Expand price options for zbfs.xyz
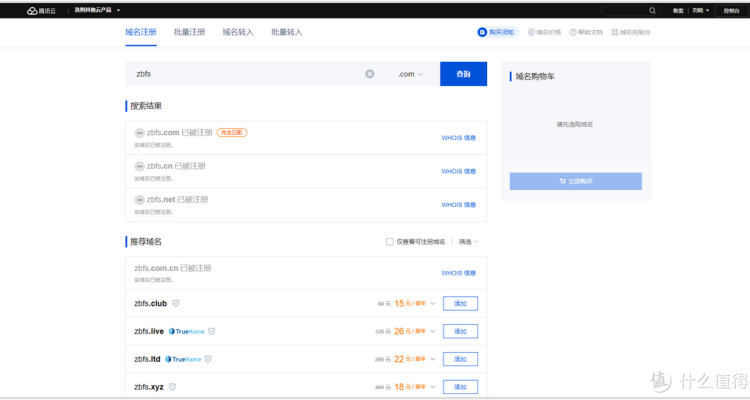 point(433,387)
